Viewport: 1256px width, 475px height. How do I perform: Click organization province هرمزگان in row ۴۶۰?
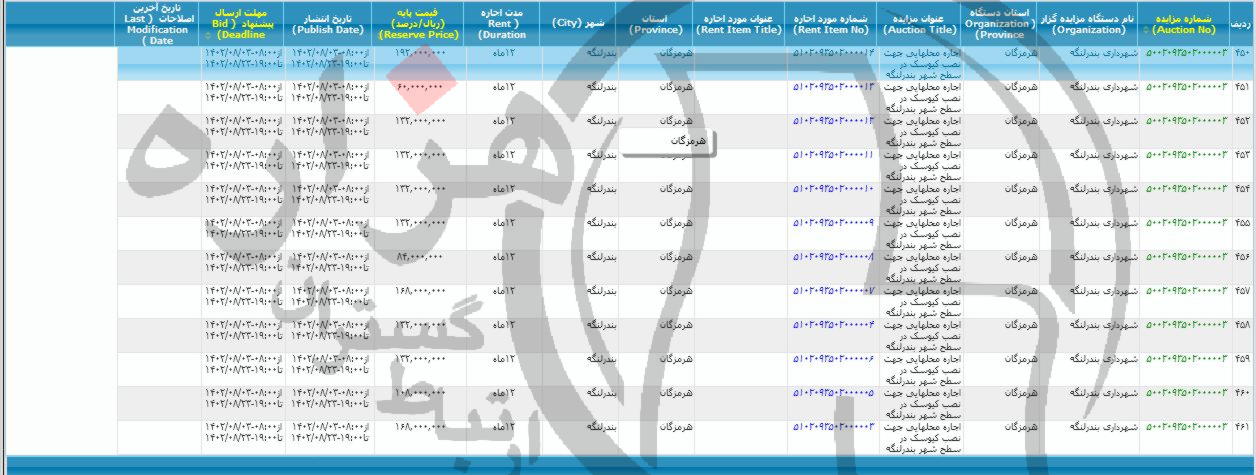1022,394
